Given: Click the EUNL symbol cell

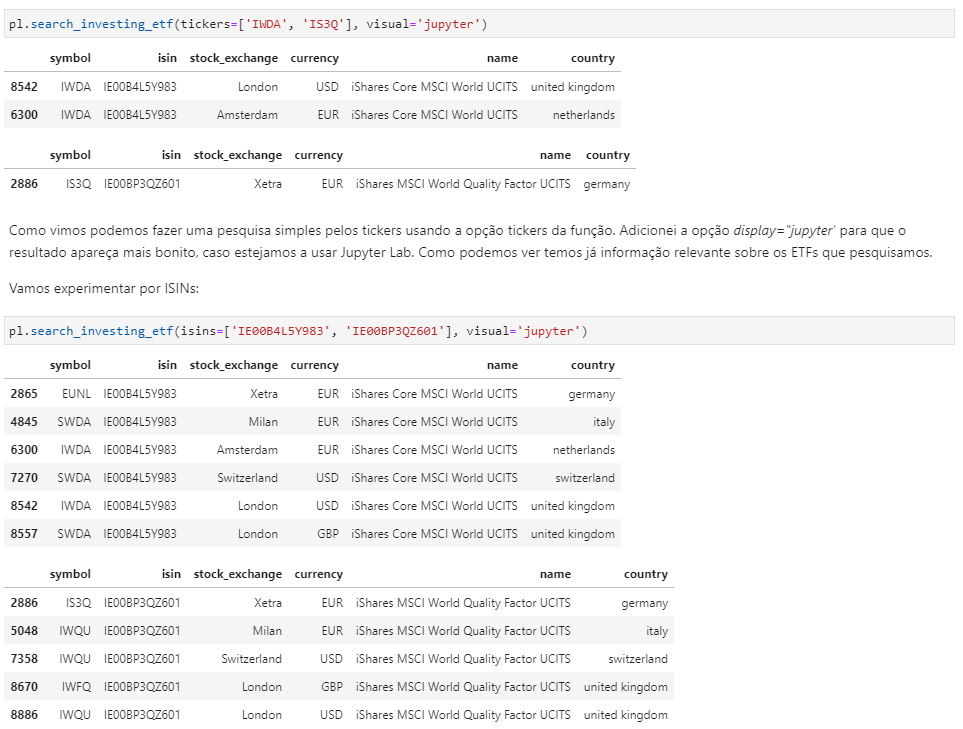Looking at the screenshot, I should click(x=75, y=394).
